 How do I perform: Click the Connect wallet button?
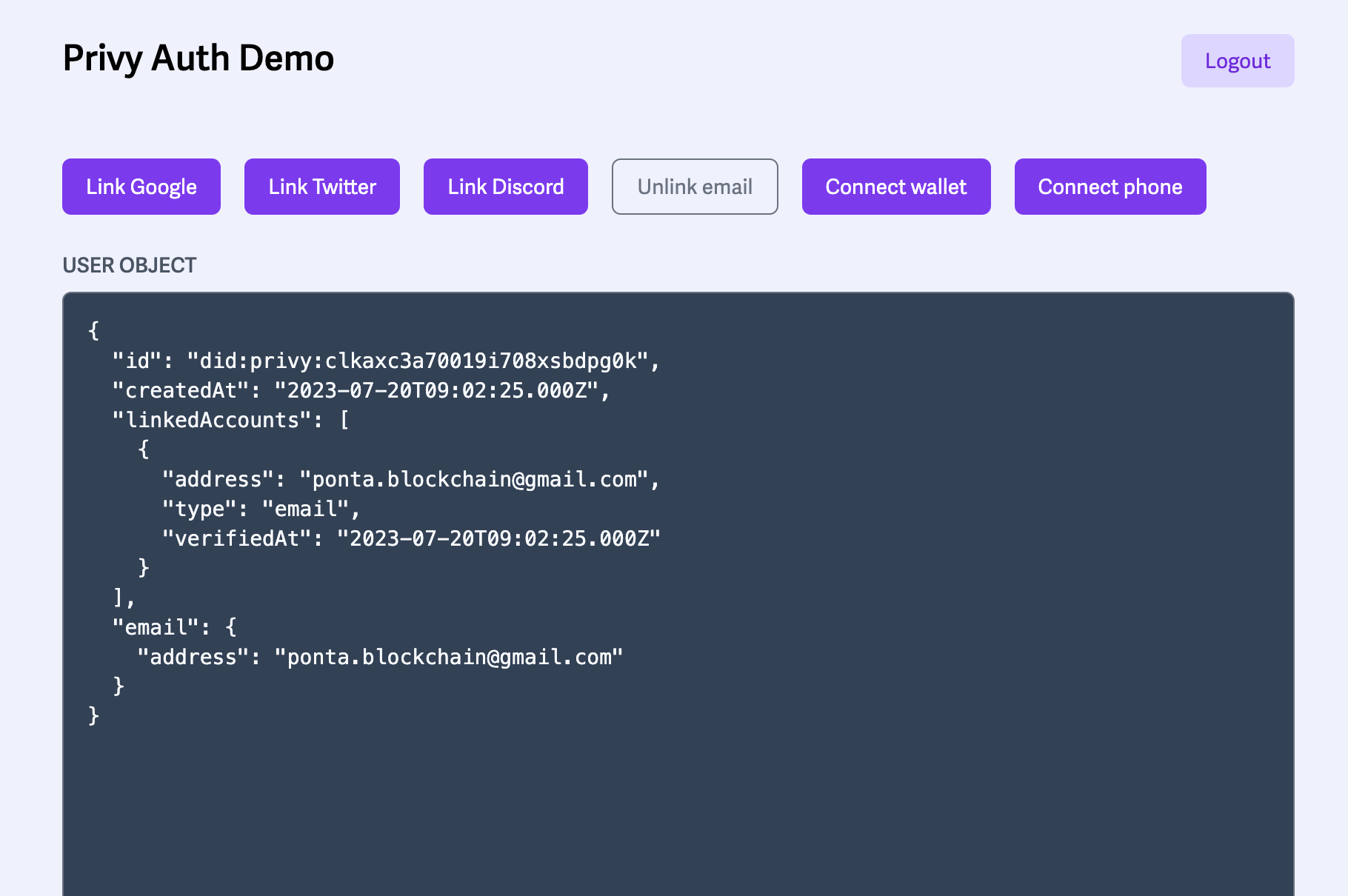(x=896, y=187)
